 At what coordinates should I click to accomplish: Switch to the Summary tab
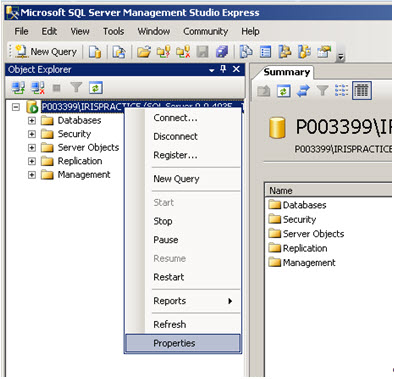pos(286,72)
